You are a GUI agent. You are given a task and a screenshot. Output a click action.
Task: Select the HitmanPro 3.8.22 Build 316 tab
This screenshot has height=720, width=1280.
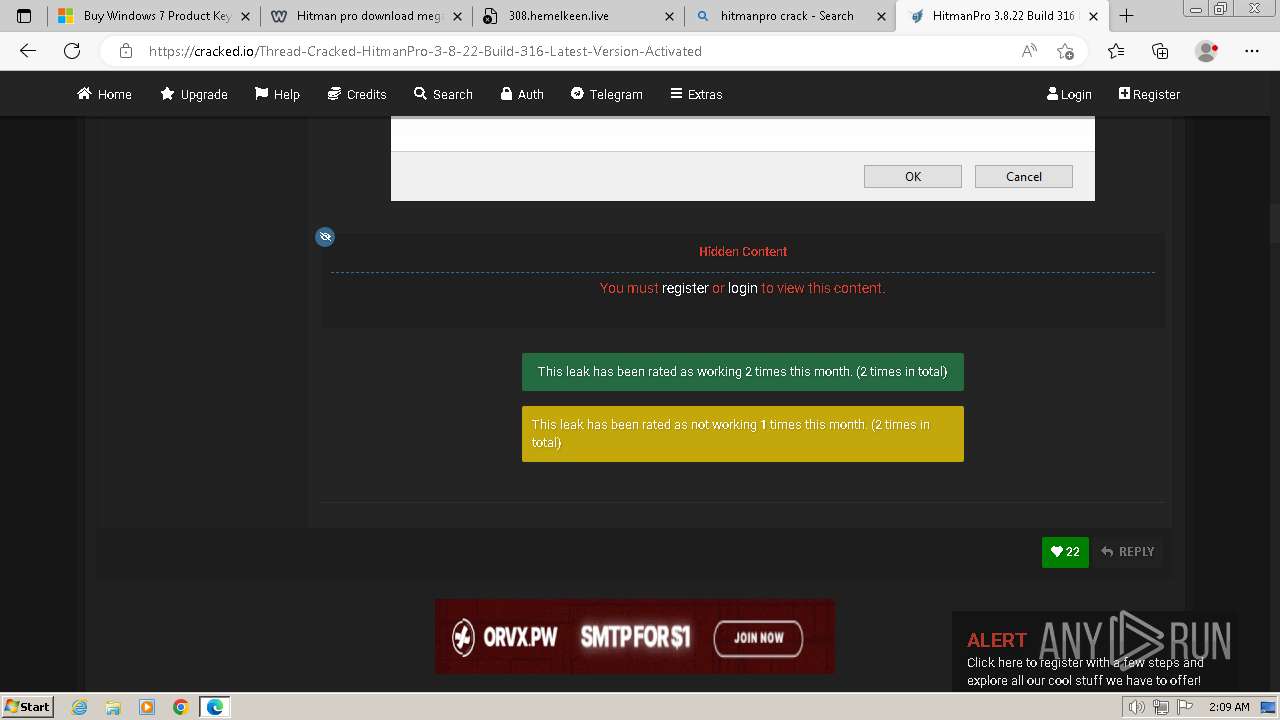click(x=1003, y=16)
